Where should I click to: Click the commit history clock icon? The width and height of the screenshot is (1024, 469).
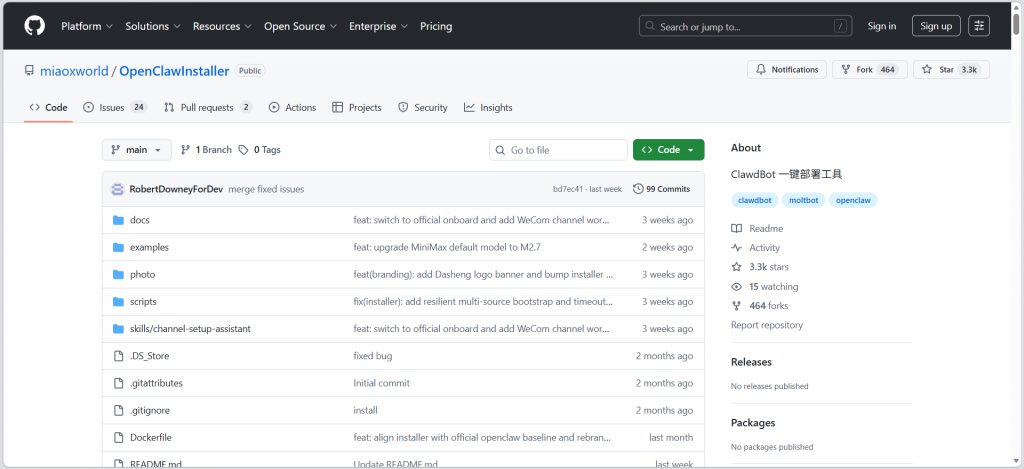[638, 189]
